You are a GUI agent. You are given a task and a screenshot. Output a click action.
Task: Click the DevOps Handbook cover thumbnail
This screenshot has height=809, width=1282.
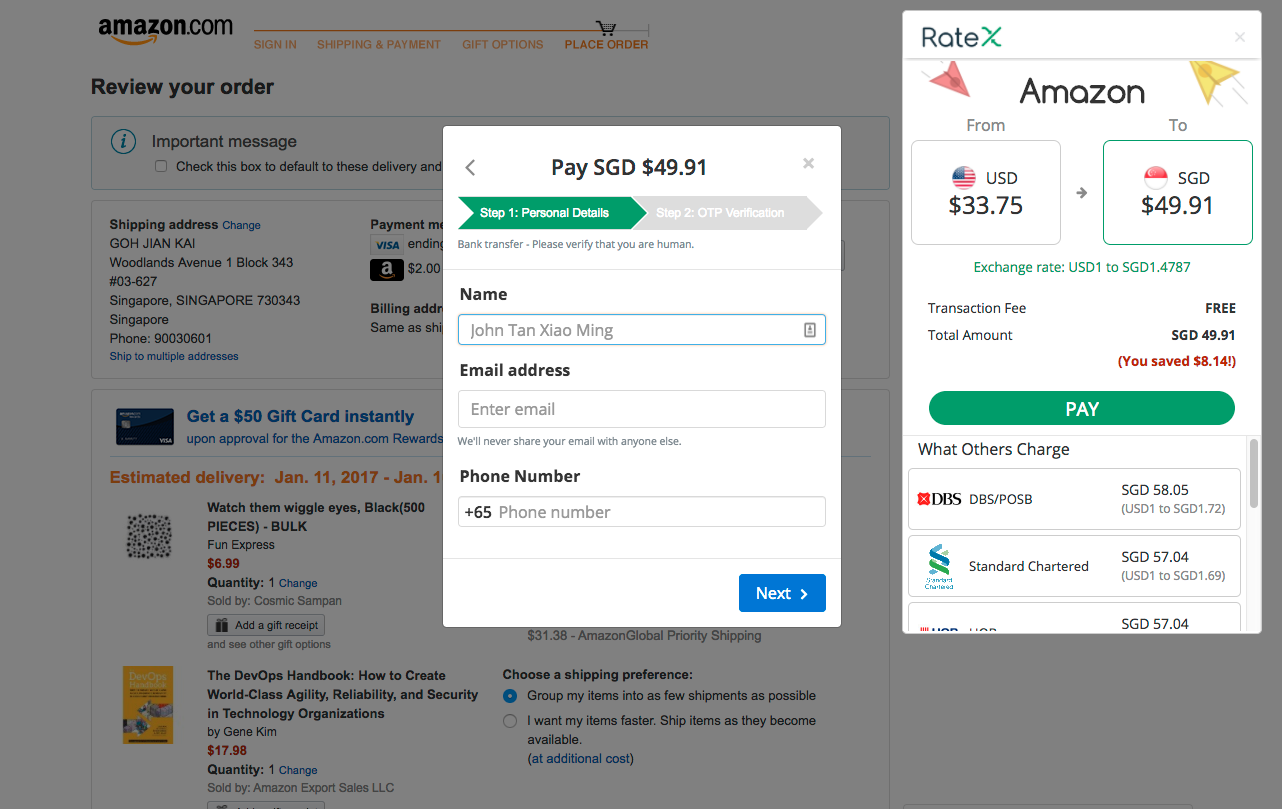pyautogui.click(x=148, y=704)
